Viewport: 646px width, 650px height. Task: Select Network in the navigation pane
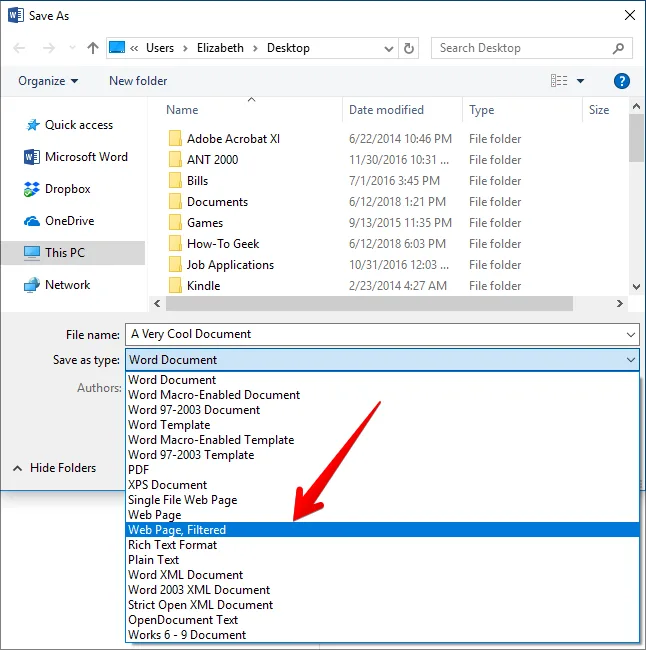tap(67, 285)
